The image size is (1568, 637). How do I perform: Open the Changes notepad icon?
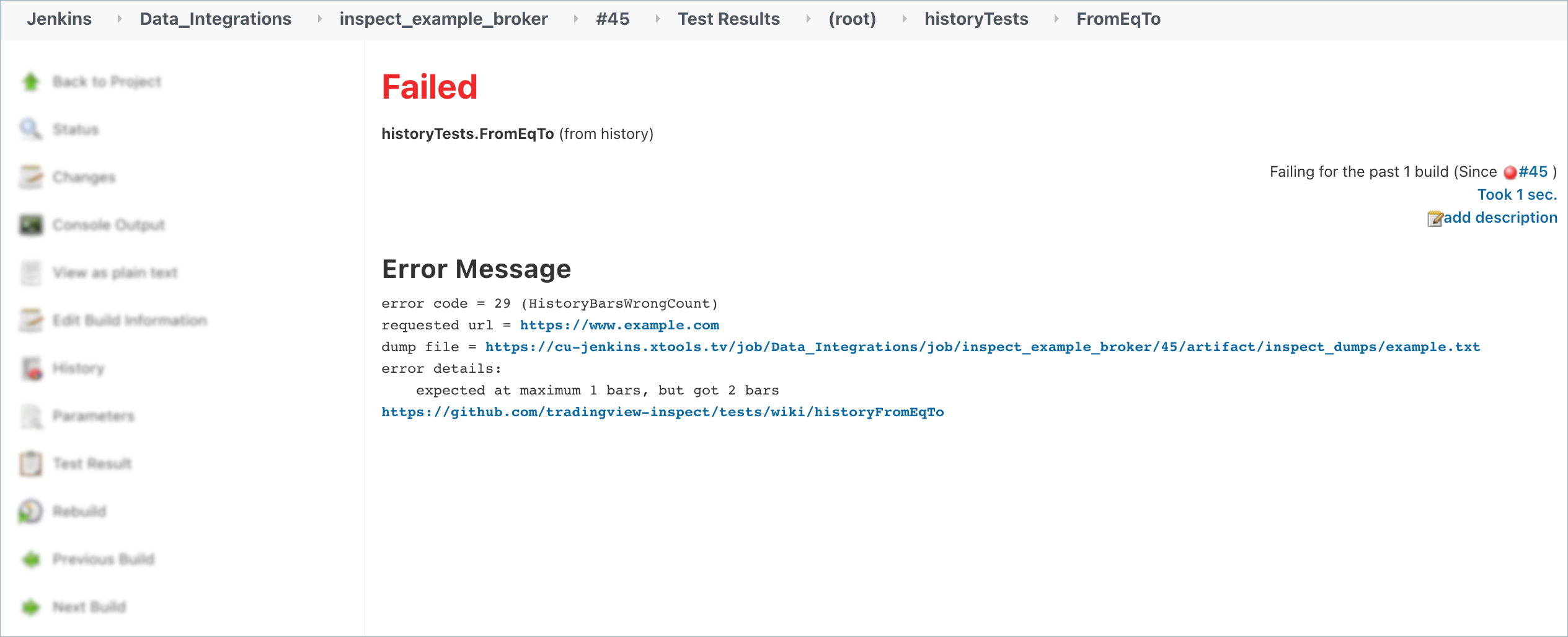pos(31,177)
